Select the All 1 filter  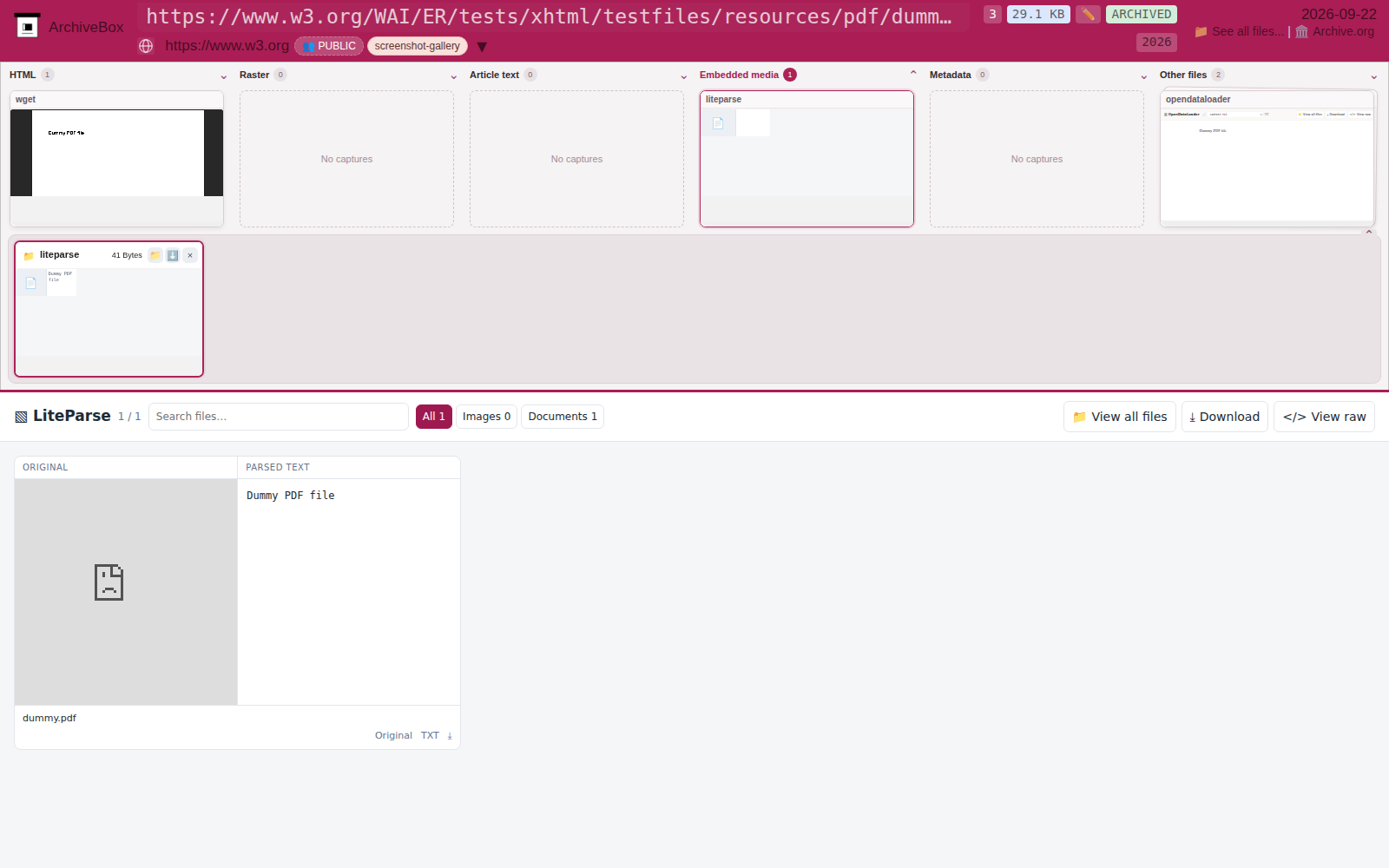pyautogui.click(x=434, y=417)
